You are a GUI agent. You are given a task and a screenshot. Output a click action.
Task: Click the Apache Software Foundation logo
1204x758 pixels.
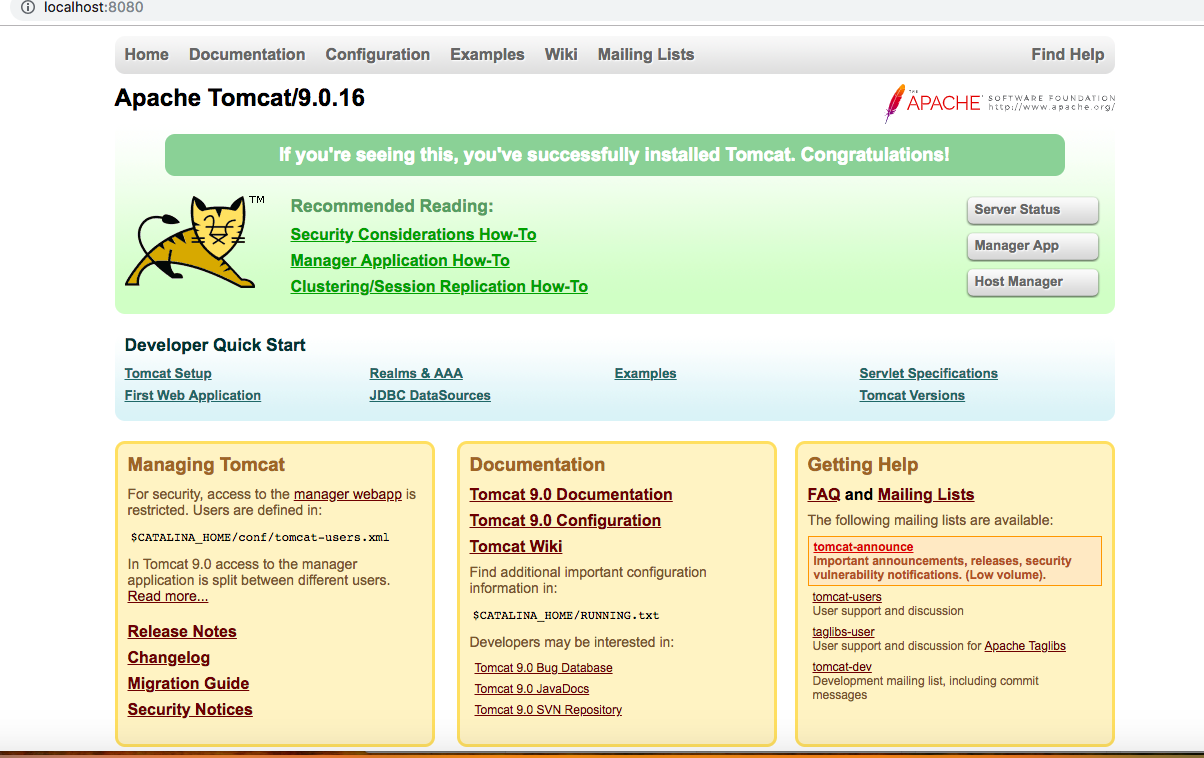[999, 103]
